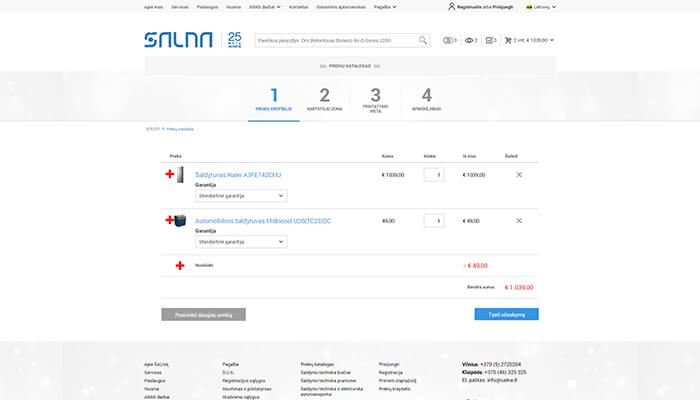The image size is (700, 400).
Task: Click footer Vilnius phone number
Action: pyautogui.click(x=500, y=365)
